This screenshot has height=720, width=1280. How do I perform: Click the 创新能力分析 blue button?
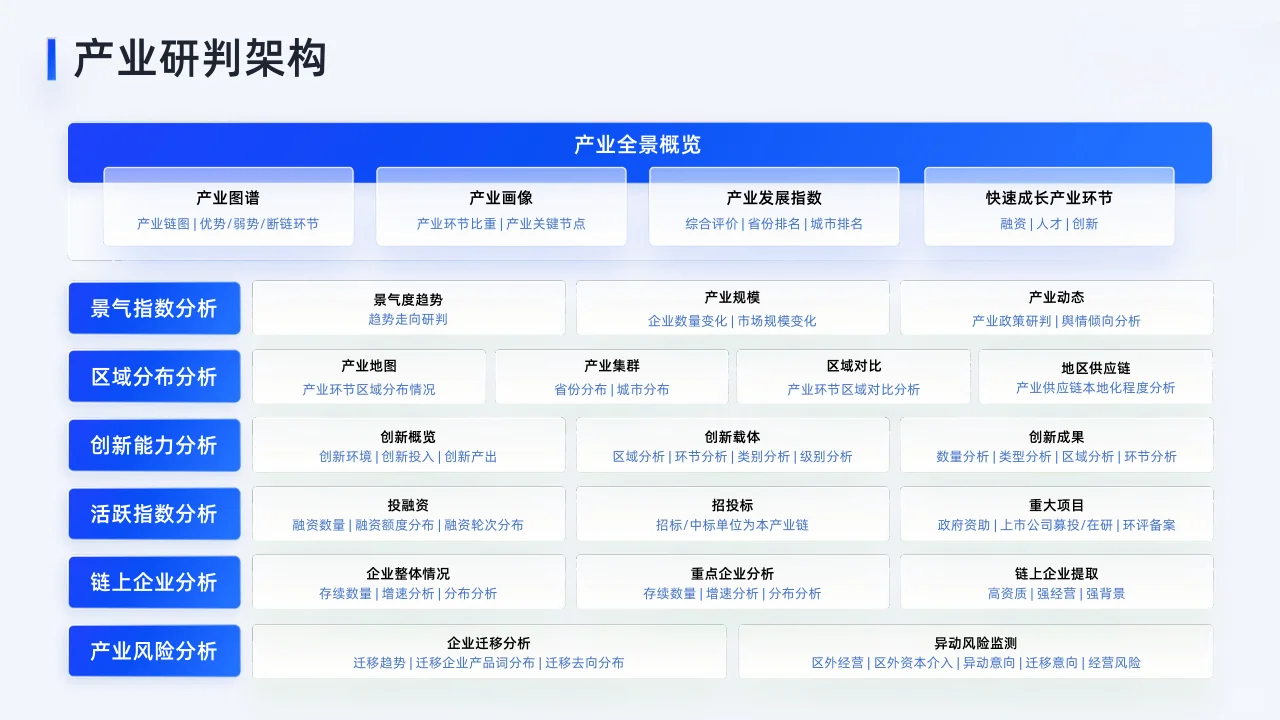click(x=154, y=445)
